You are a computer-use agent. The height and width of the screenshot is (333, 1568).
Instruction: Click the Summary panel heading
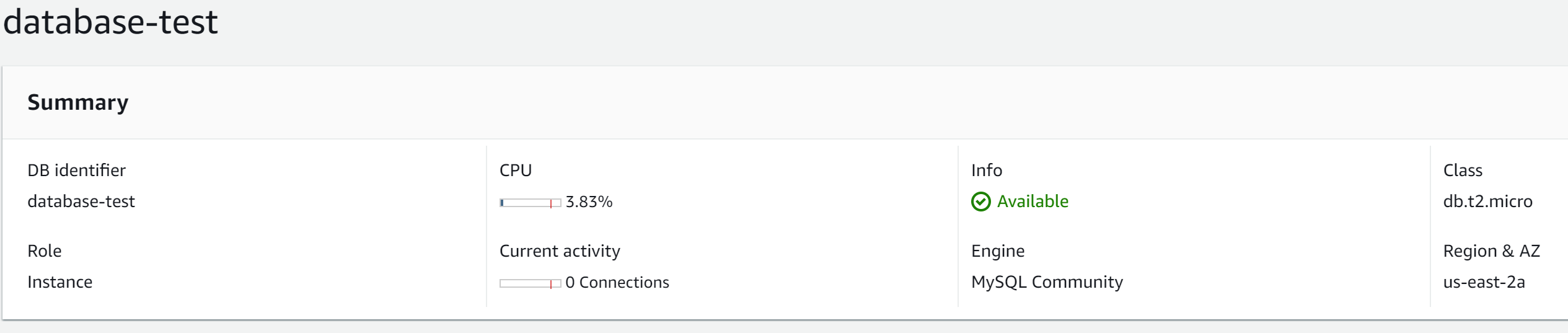78,102
